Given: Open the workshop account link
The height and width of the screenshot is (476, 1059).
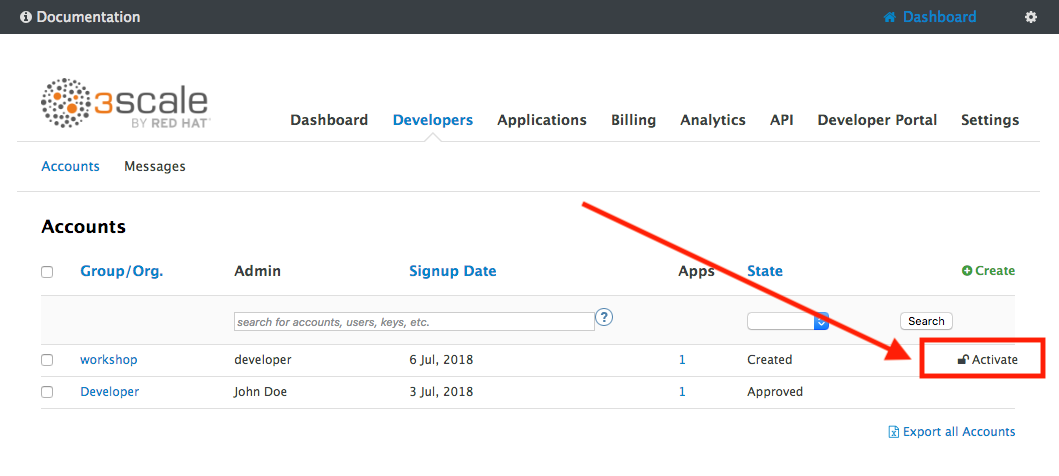Looking at the screenshot, I should pyautogui.click(x=109, y=360).
